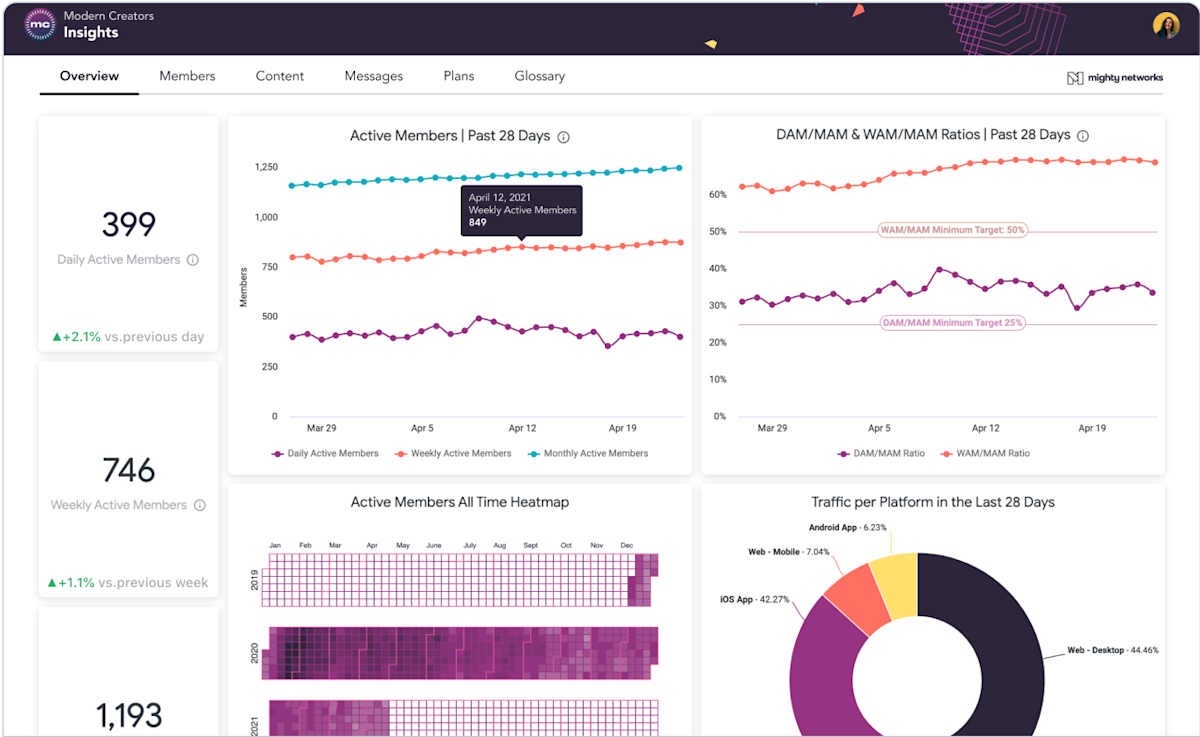The image size is (1200, 737).
Task: Click the 'Android App - 6.23%' label
Action: [848, 527]
